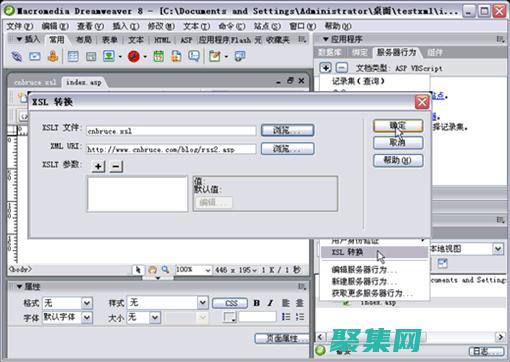The image size is (510, 362).
Task: Click the Templates insert icon
Action: (x=215, y=56)
